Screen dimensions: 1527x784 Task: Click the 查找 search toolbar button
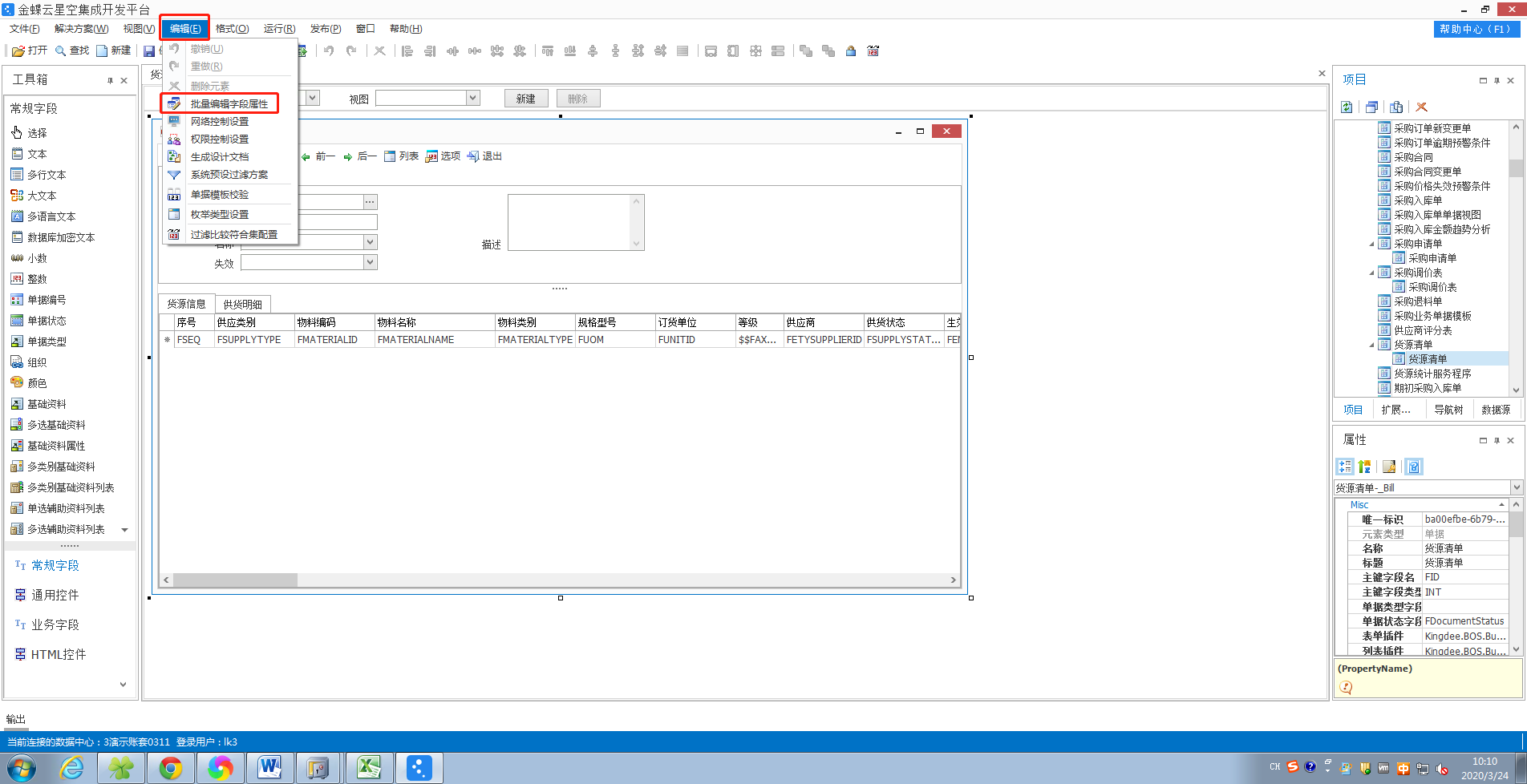click(71, 51)
